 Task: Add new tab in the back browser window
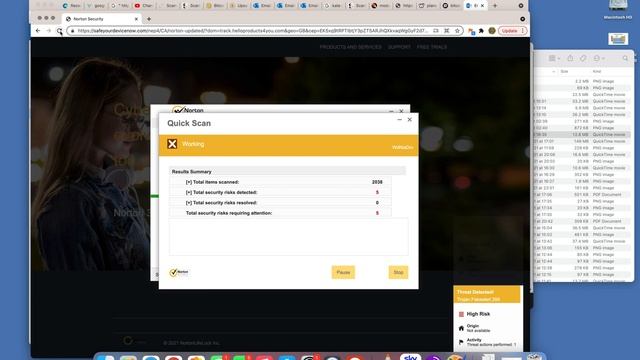[495, 6]
